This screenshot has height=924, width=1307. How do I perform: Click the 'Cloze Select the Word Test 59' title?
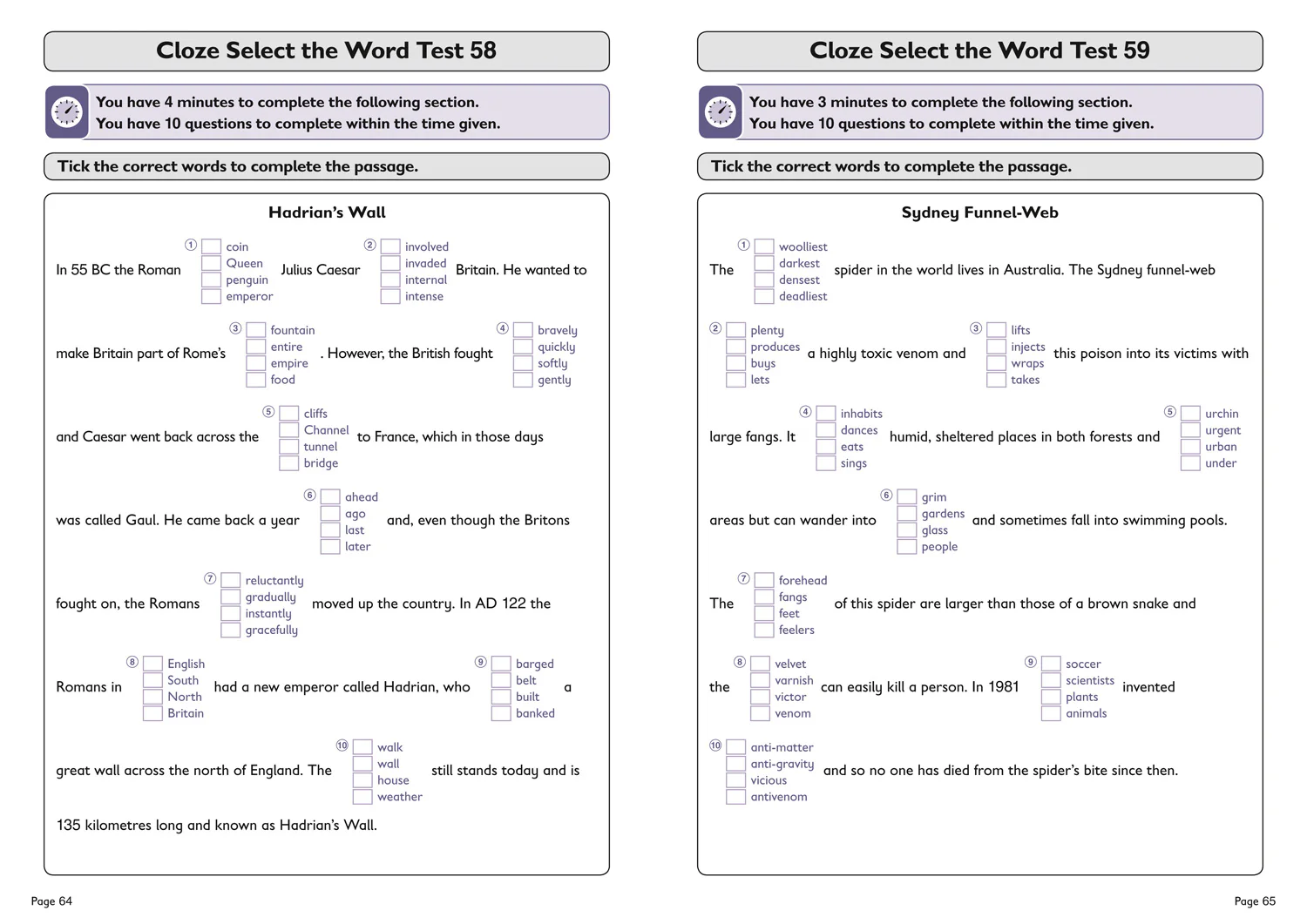click(980, 51)
